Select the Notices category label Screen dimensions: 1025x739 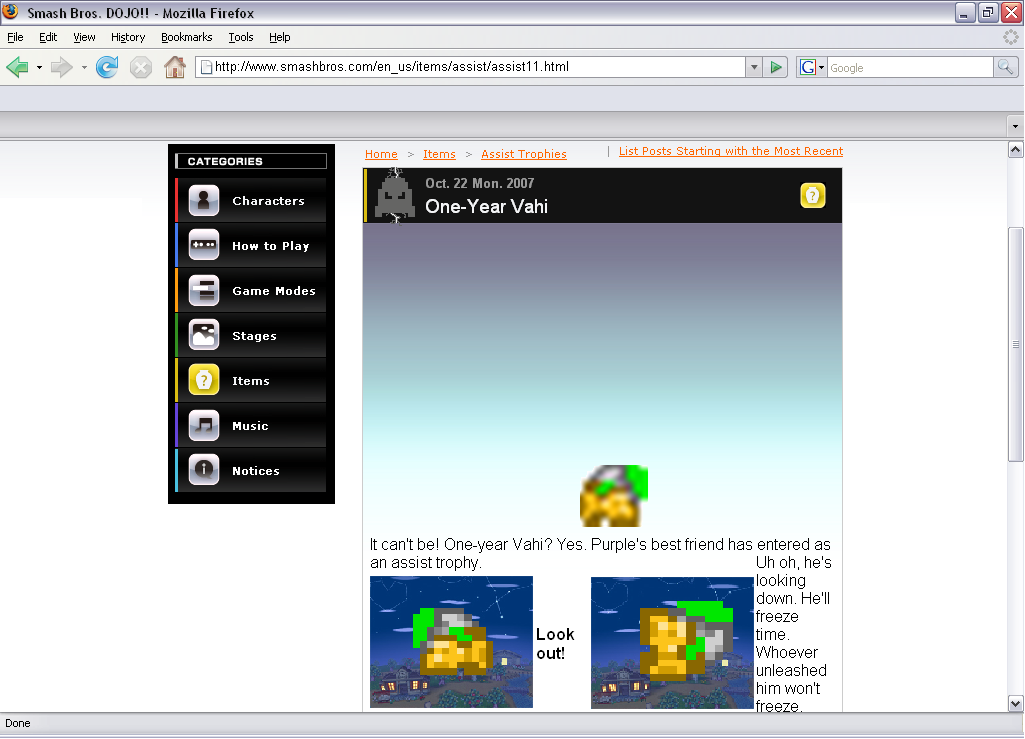(256, 471)
